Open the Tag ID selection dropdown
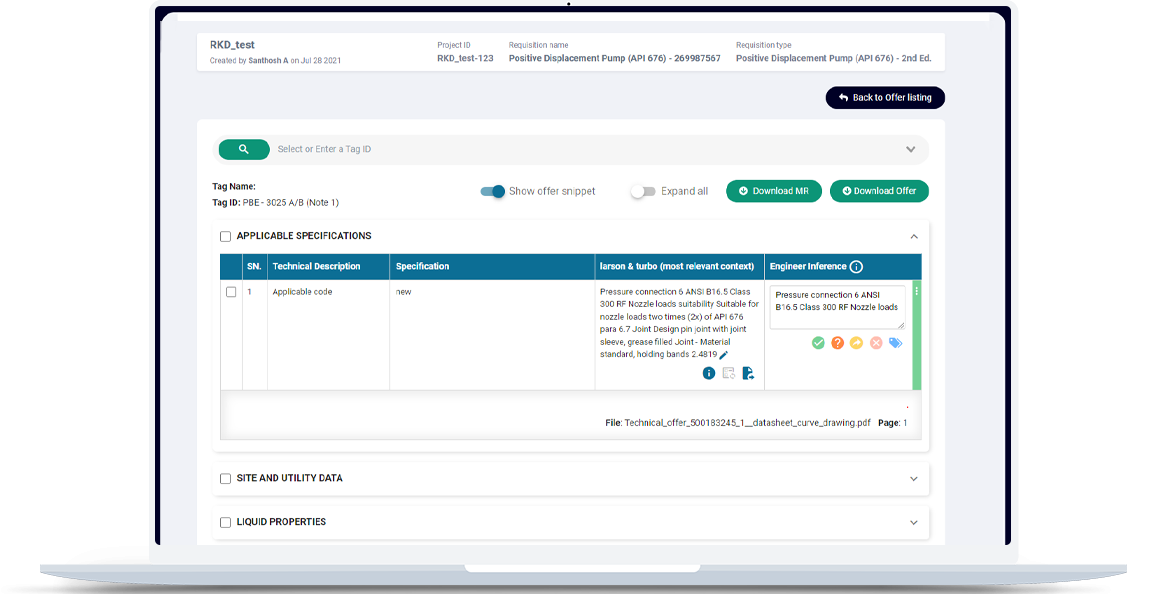The width and height of the screenshot is (1175, 594). click(910, 148)
